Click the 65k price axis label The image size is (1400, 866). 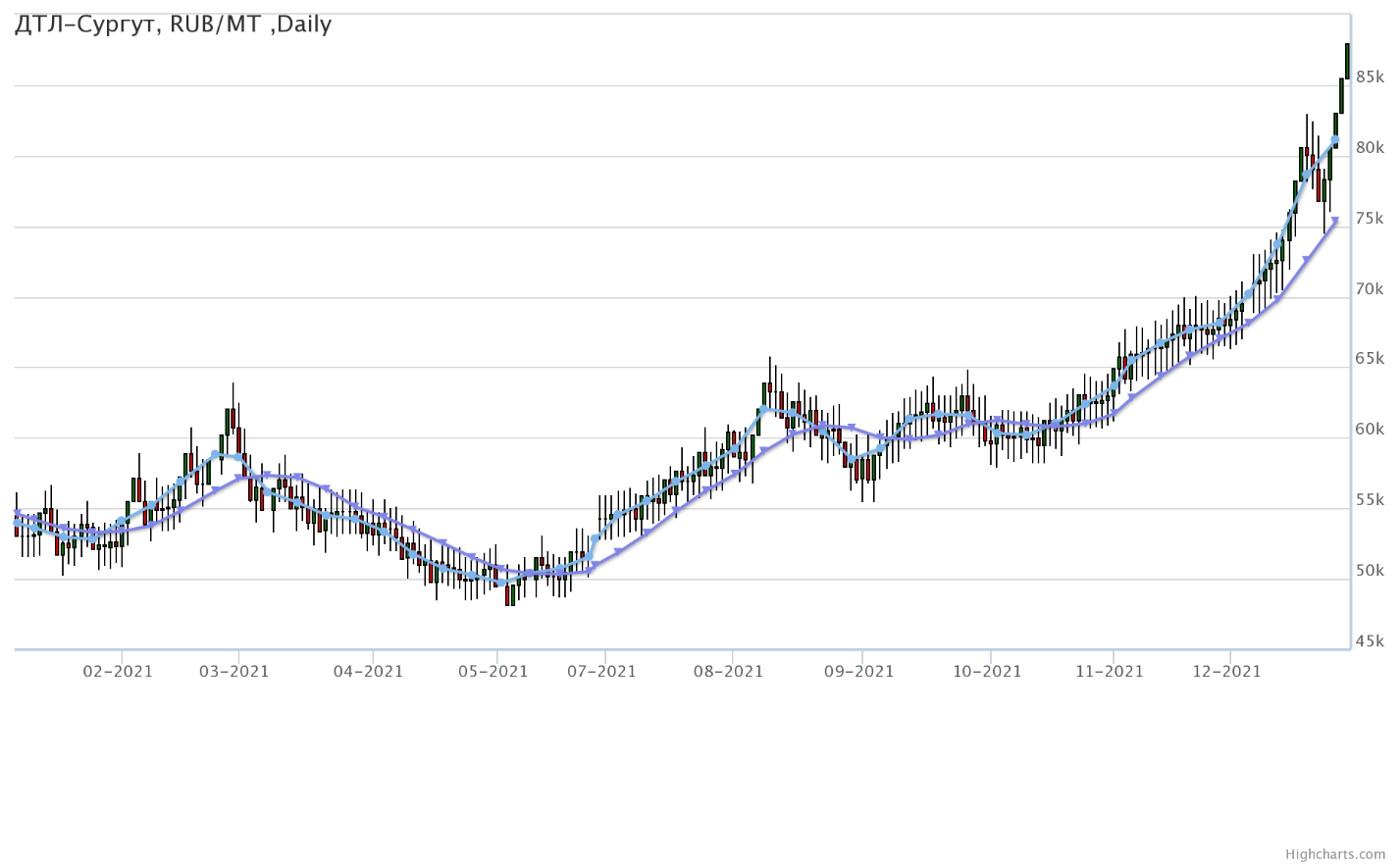tap(1370, 359)
